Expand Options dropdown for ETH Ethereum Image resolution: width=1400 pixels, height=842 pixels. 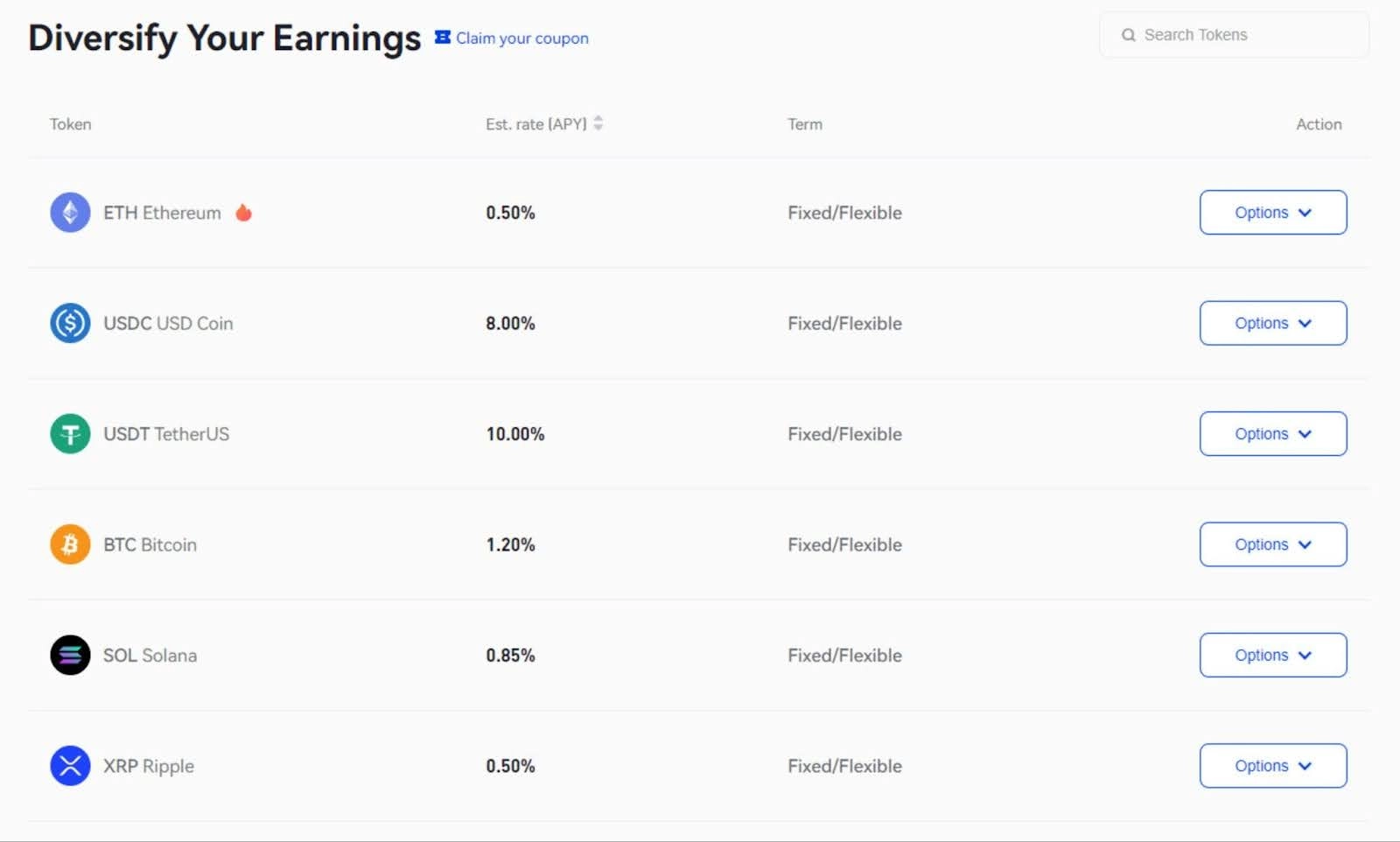point(1273,213)
